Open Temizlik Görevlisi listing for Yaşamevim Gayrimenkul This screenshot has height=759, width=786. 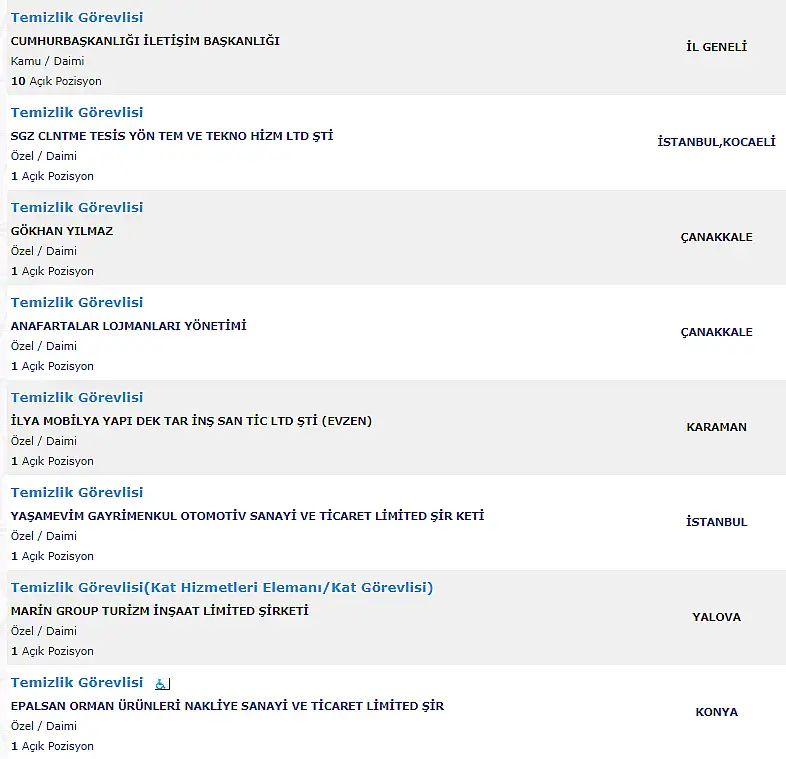[77, 492]
